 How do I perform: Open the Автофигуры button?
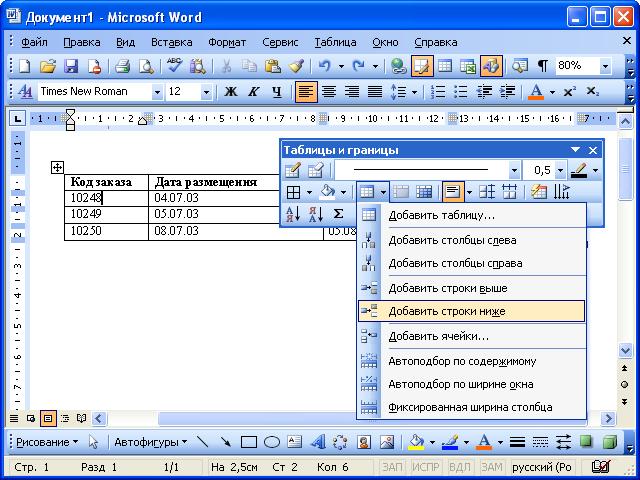(x=151, y=442)
